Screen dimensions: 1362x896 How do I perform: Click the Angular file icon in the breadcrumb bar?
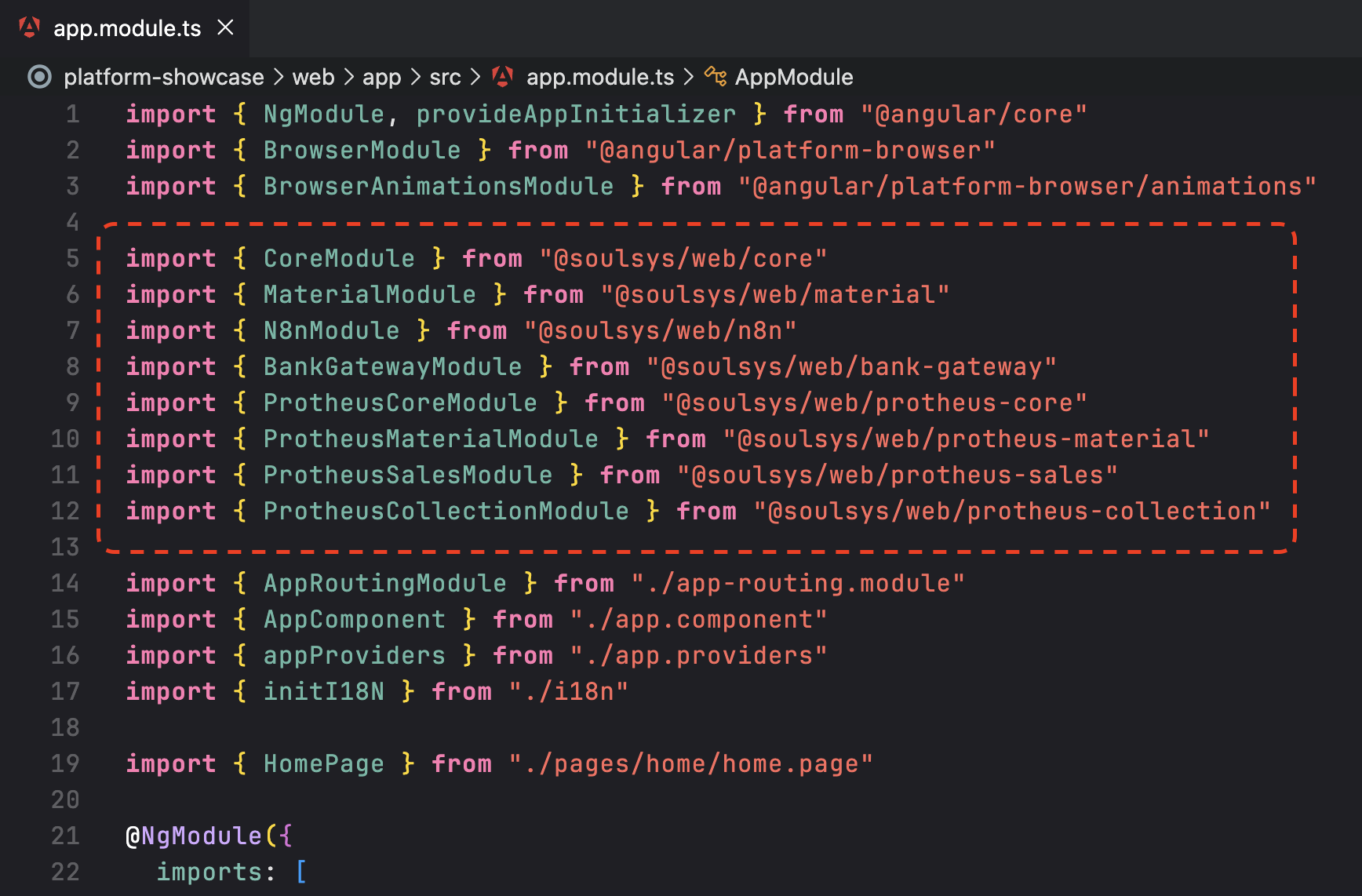click(502, 76)
